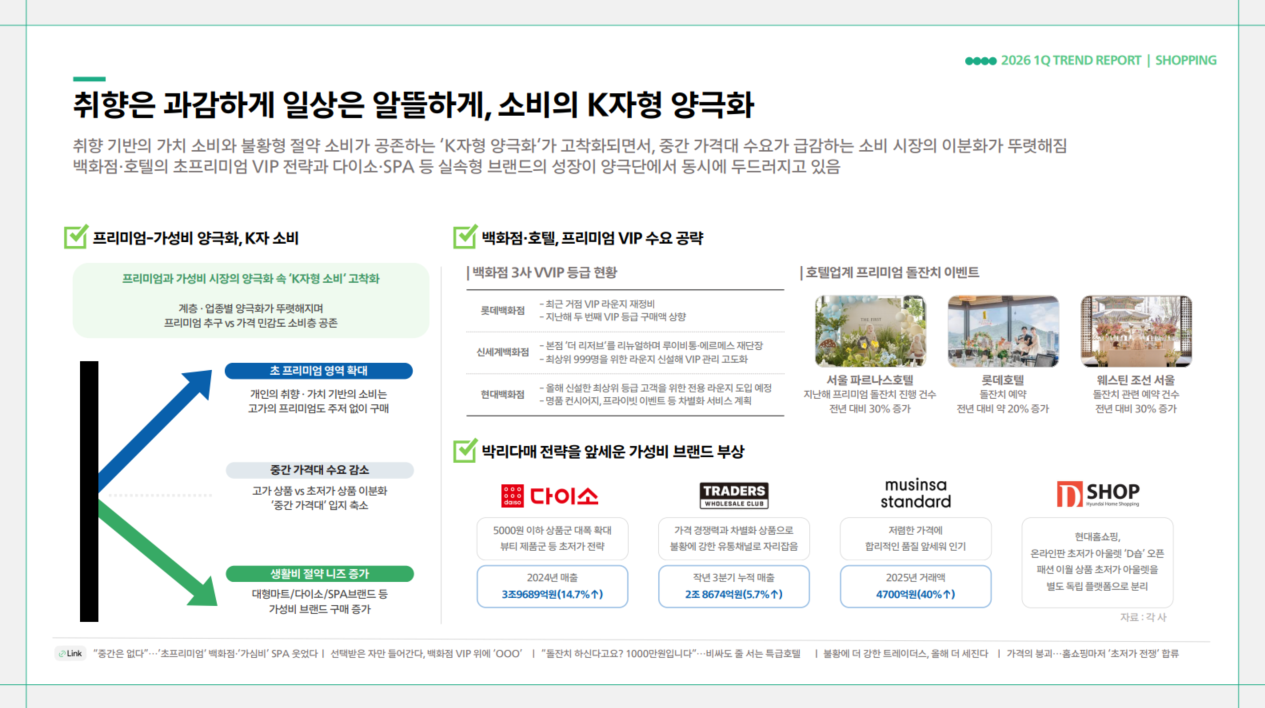
Task: Click the Daiso logo
Action: [x=549, y=496]
